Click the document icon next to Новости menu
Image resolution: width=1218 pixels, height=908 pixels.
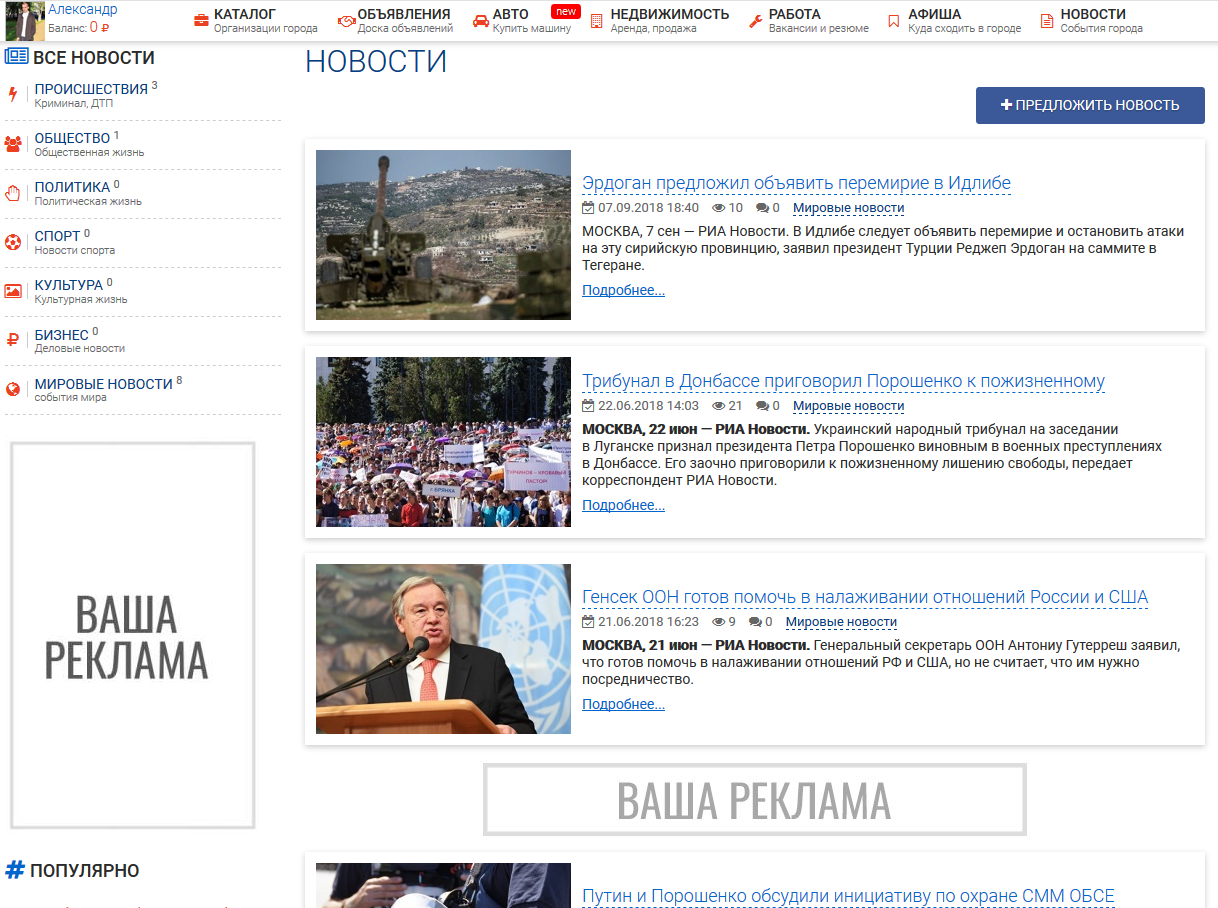(x=1047, y=21)
